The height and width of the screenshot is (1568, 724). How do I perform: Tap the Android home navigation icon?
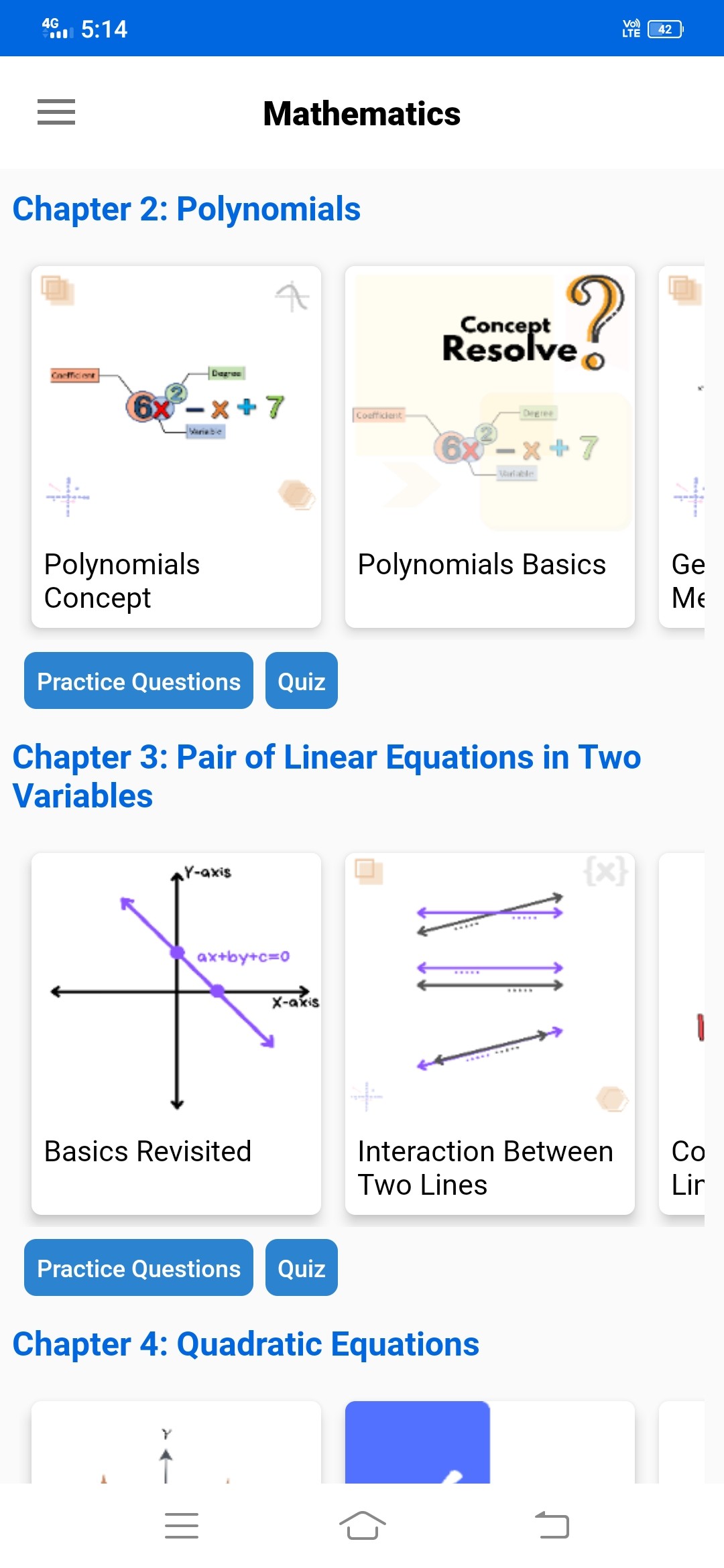pyautogui.click(x=362, y=1526)
